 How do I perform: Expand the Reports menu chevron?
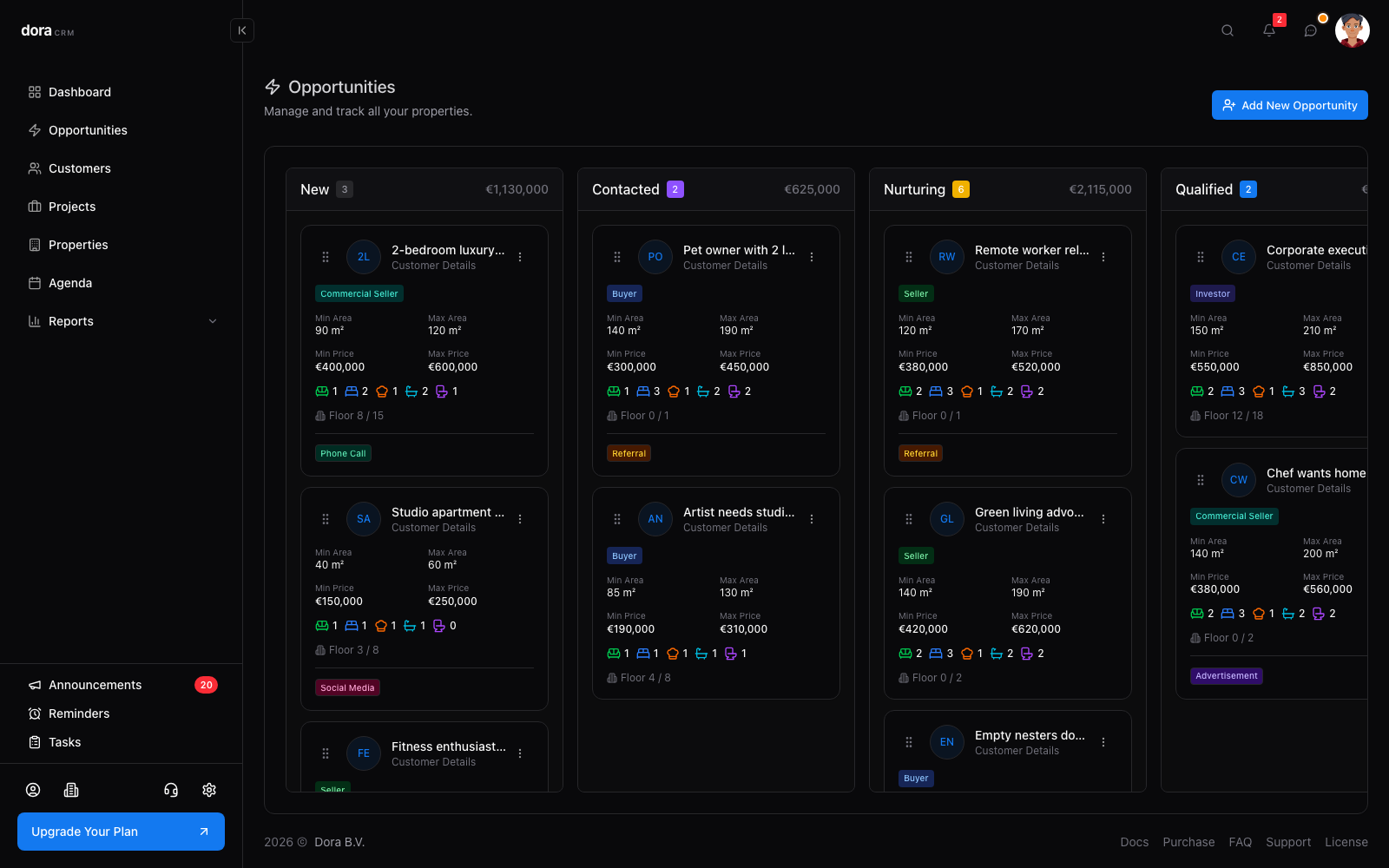[x=213, y=321]
